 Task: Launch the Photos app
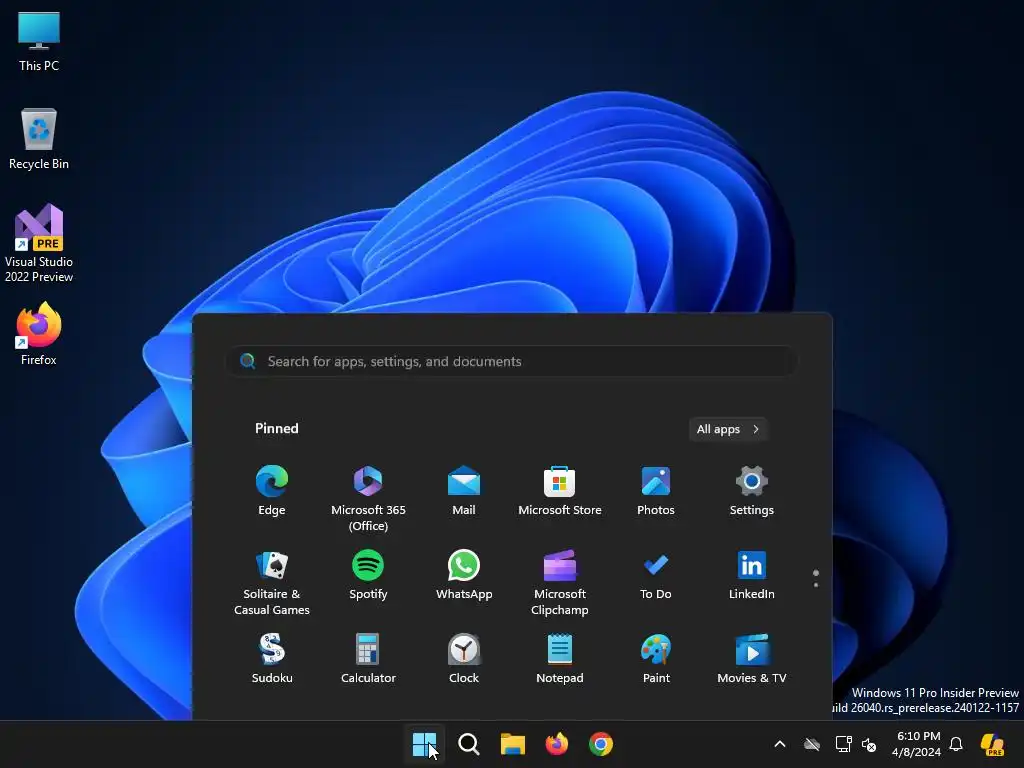(656, 491)
